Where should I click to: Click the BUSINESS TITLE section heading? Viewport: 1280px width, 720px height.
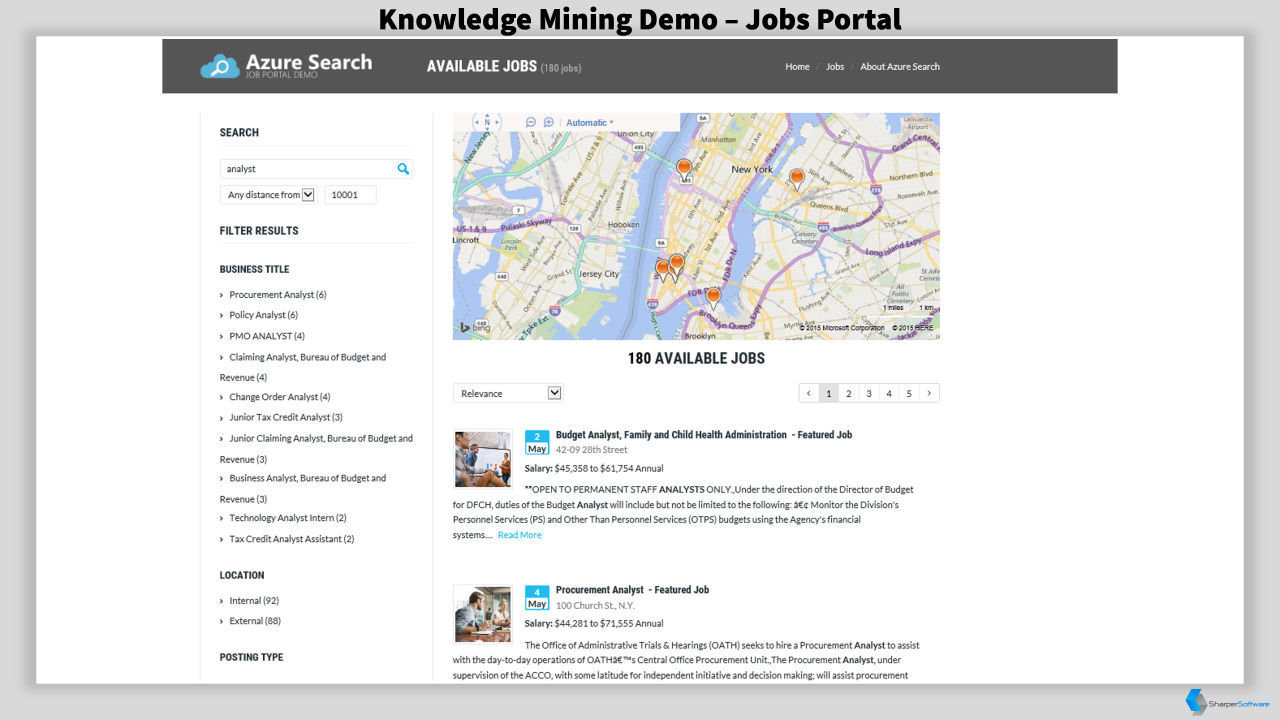[254, 269]
